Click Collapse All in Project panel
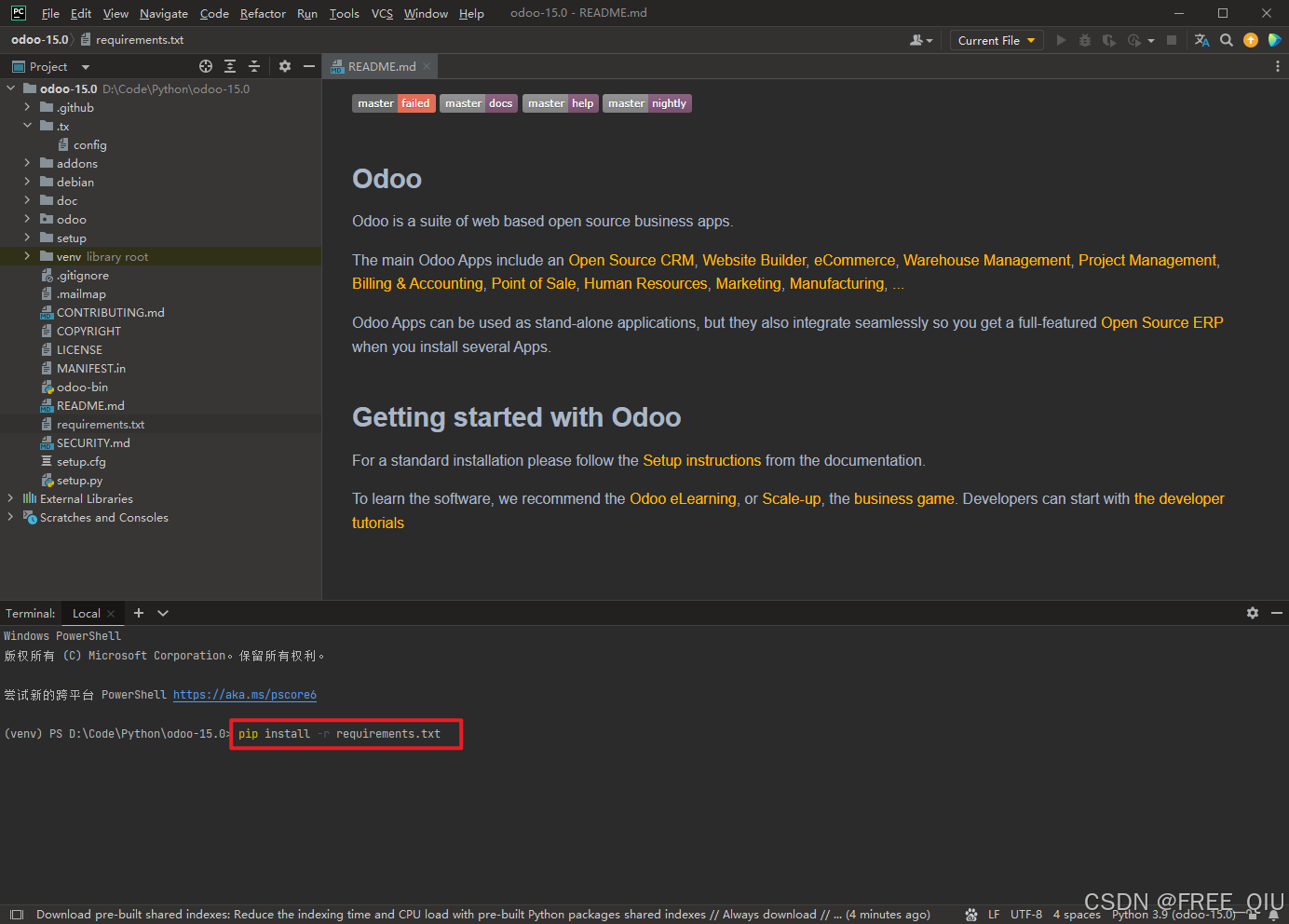 (254, 66)
